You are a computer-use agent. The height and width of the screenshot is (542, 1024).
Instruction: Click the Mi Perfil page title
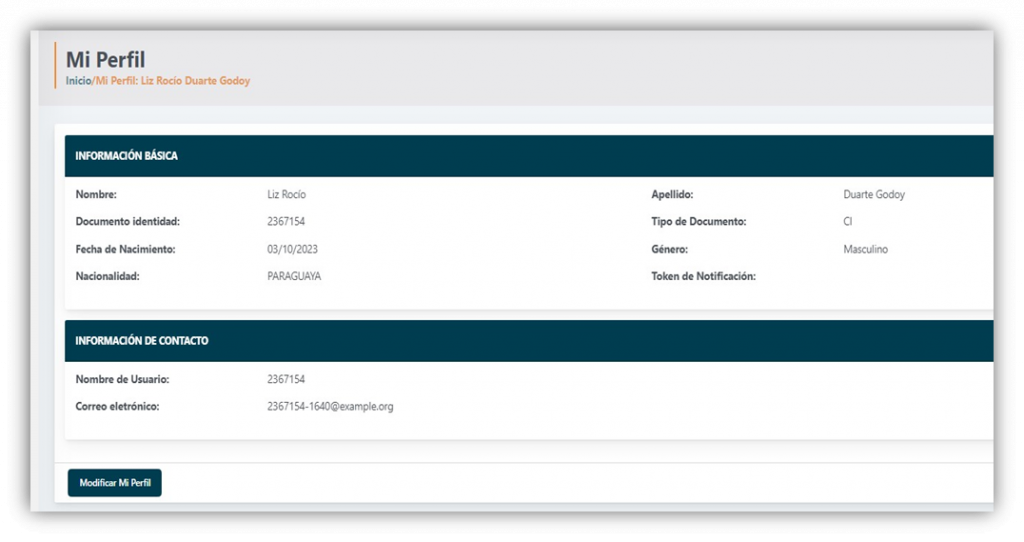(x=105, y=60)
